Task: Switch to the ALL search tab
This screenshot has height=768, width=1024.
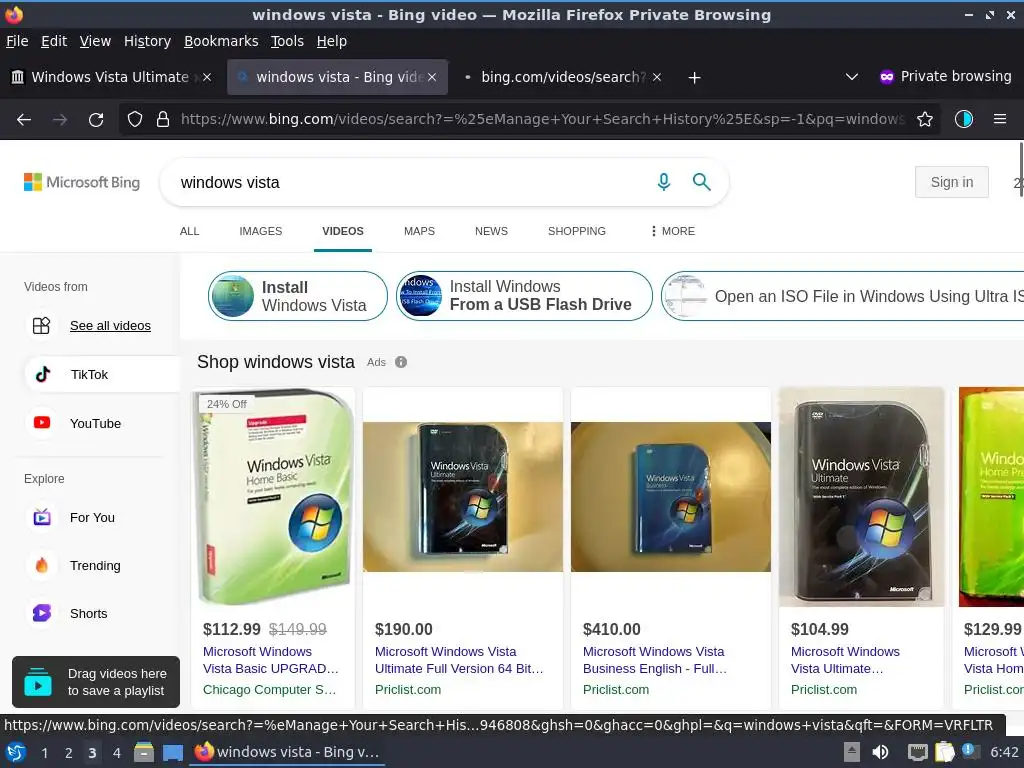Action: [189, 231]
